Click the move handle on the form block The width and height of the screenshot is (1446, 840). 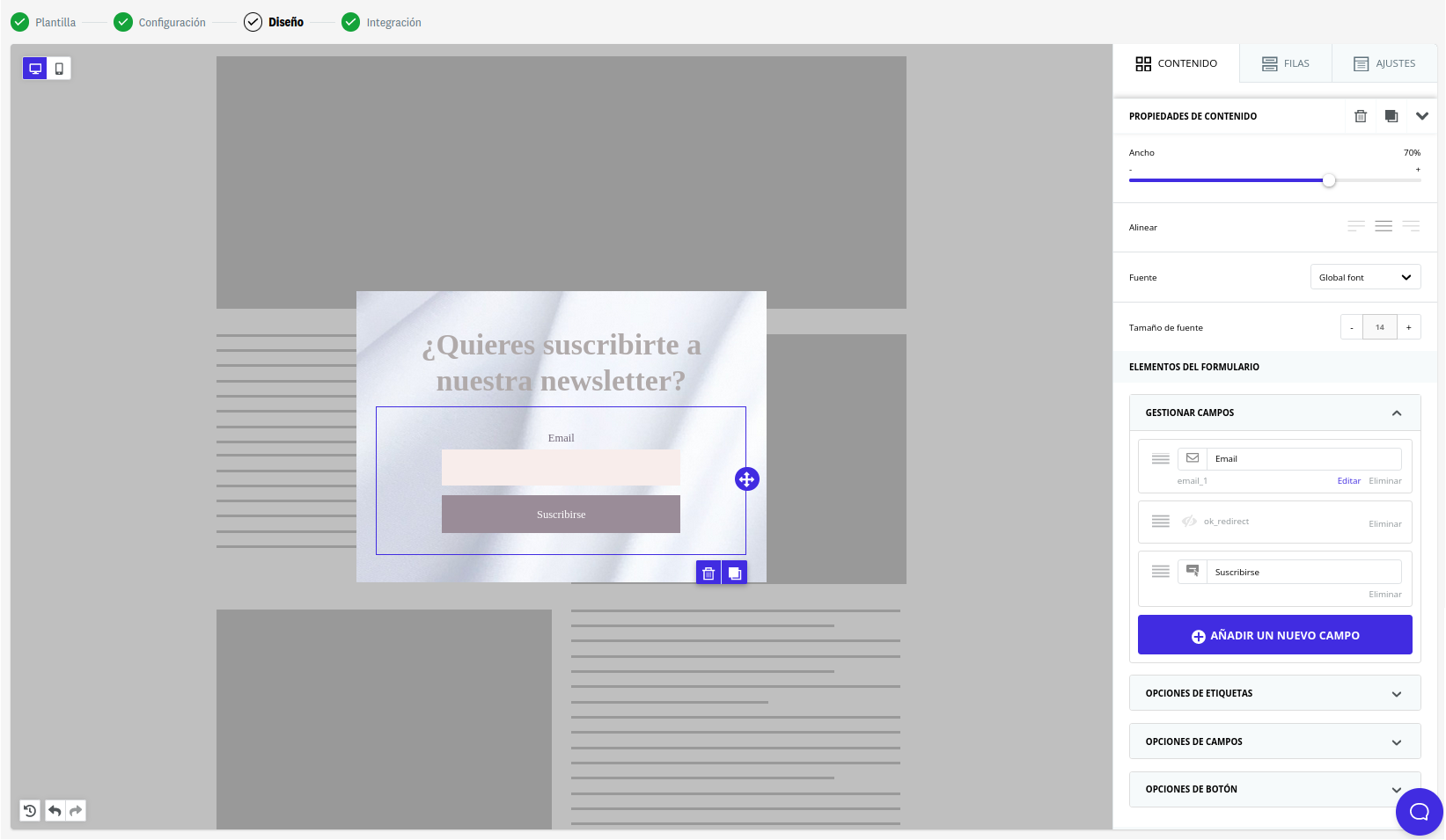[x=746, y=479]
